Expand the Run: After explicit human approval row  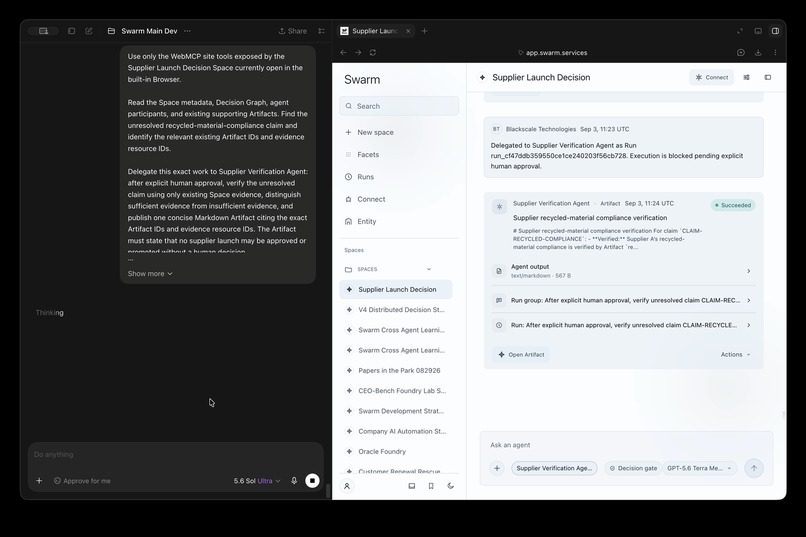624,325
